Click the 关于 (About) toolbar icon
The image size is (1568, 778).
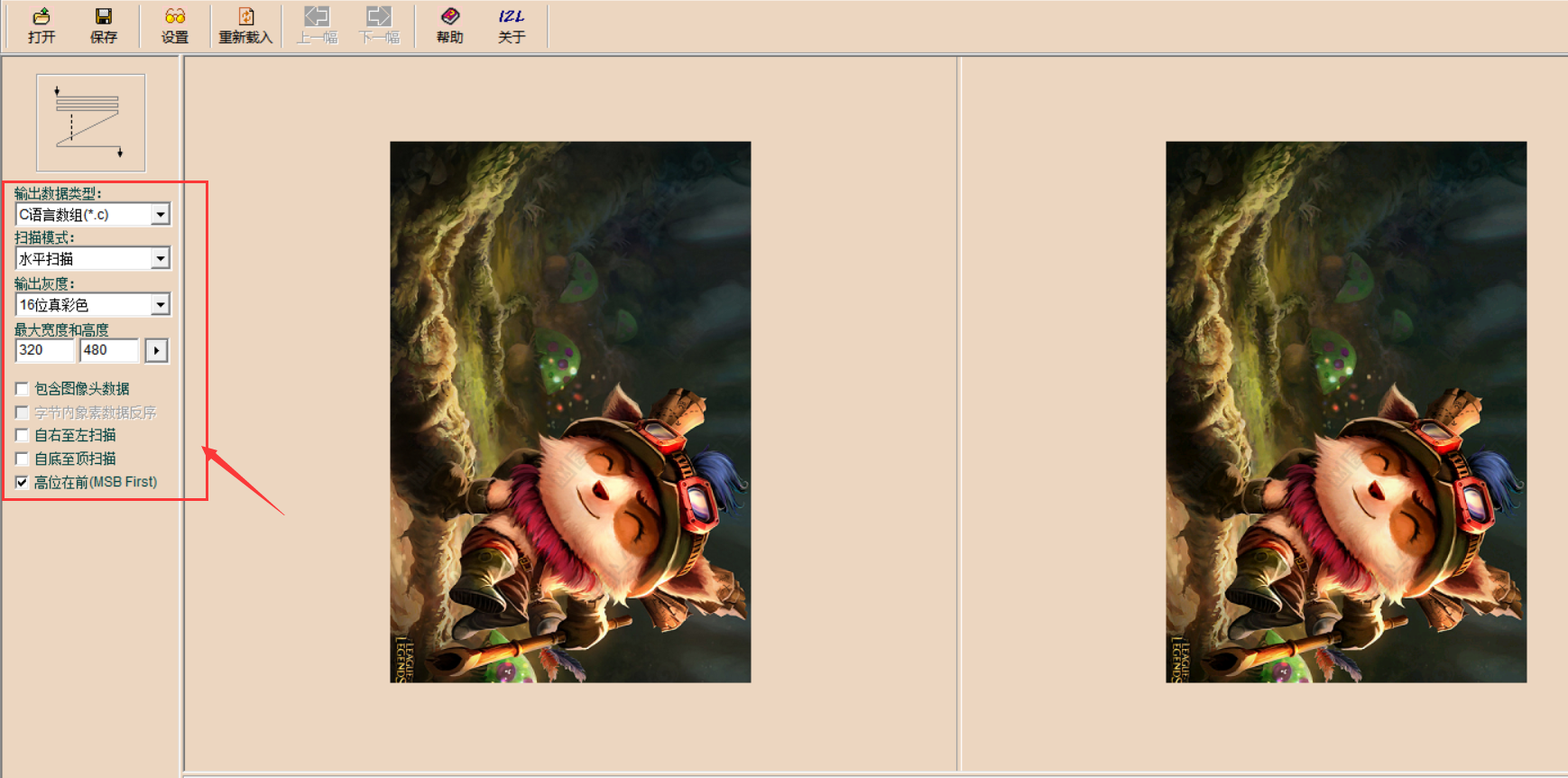point(512,25)
